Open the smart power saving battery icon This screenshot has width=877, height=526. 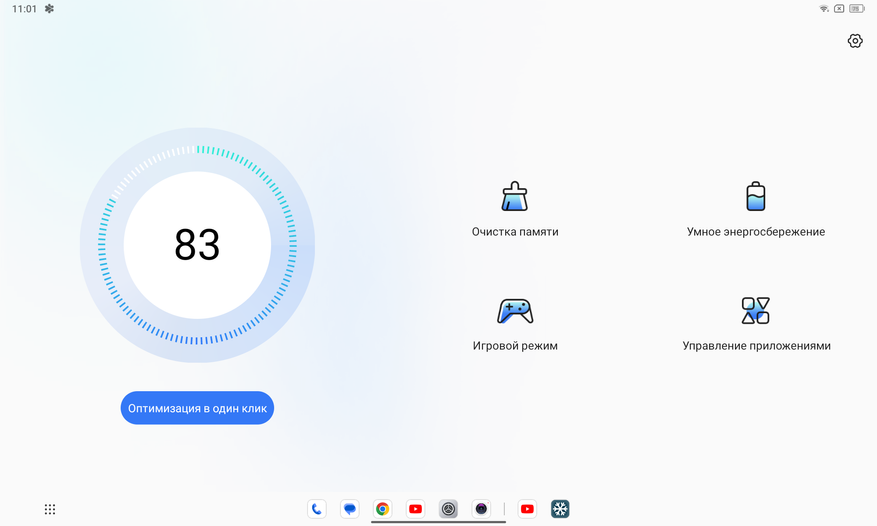[755, 197]
